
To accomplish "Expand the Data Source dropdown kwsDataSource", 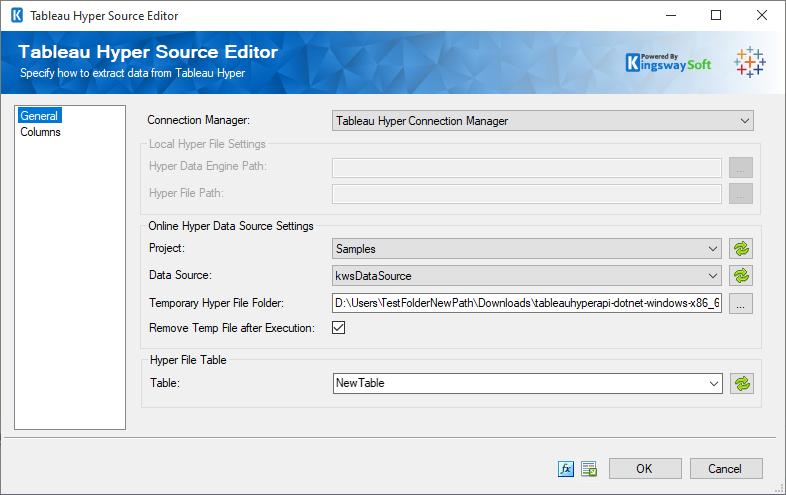I will point(526,276).
